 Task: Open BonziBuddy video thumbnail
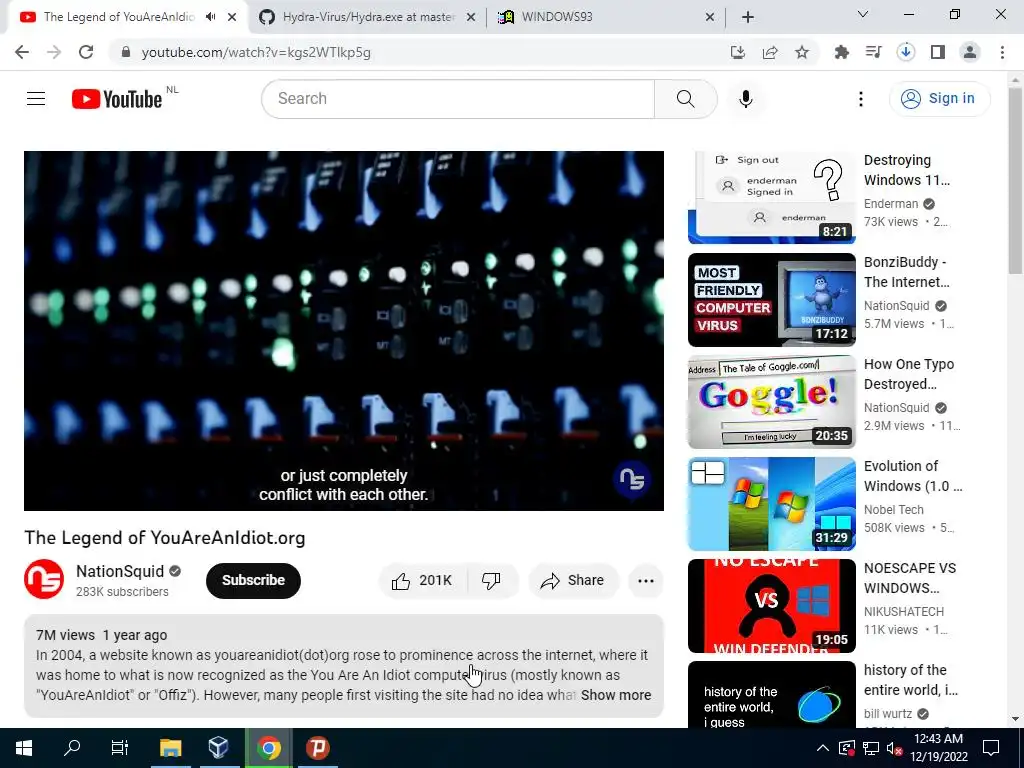771,300
